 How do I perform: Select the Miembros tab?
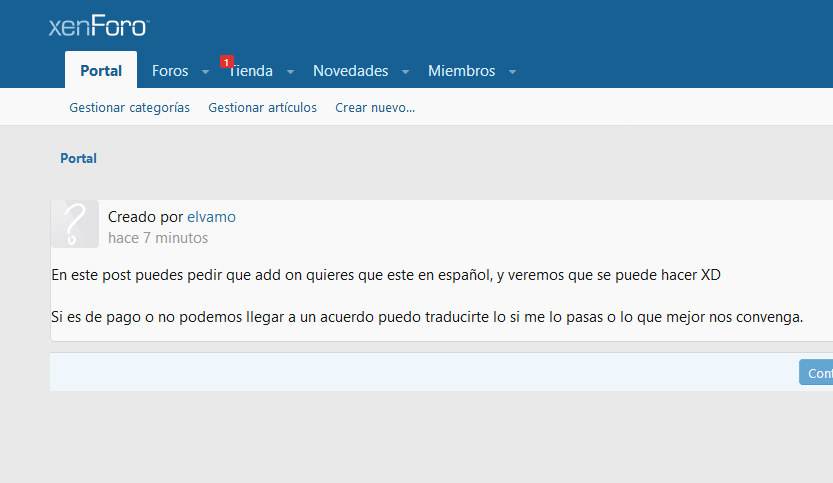pos(461,71)
